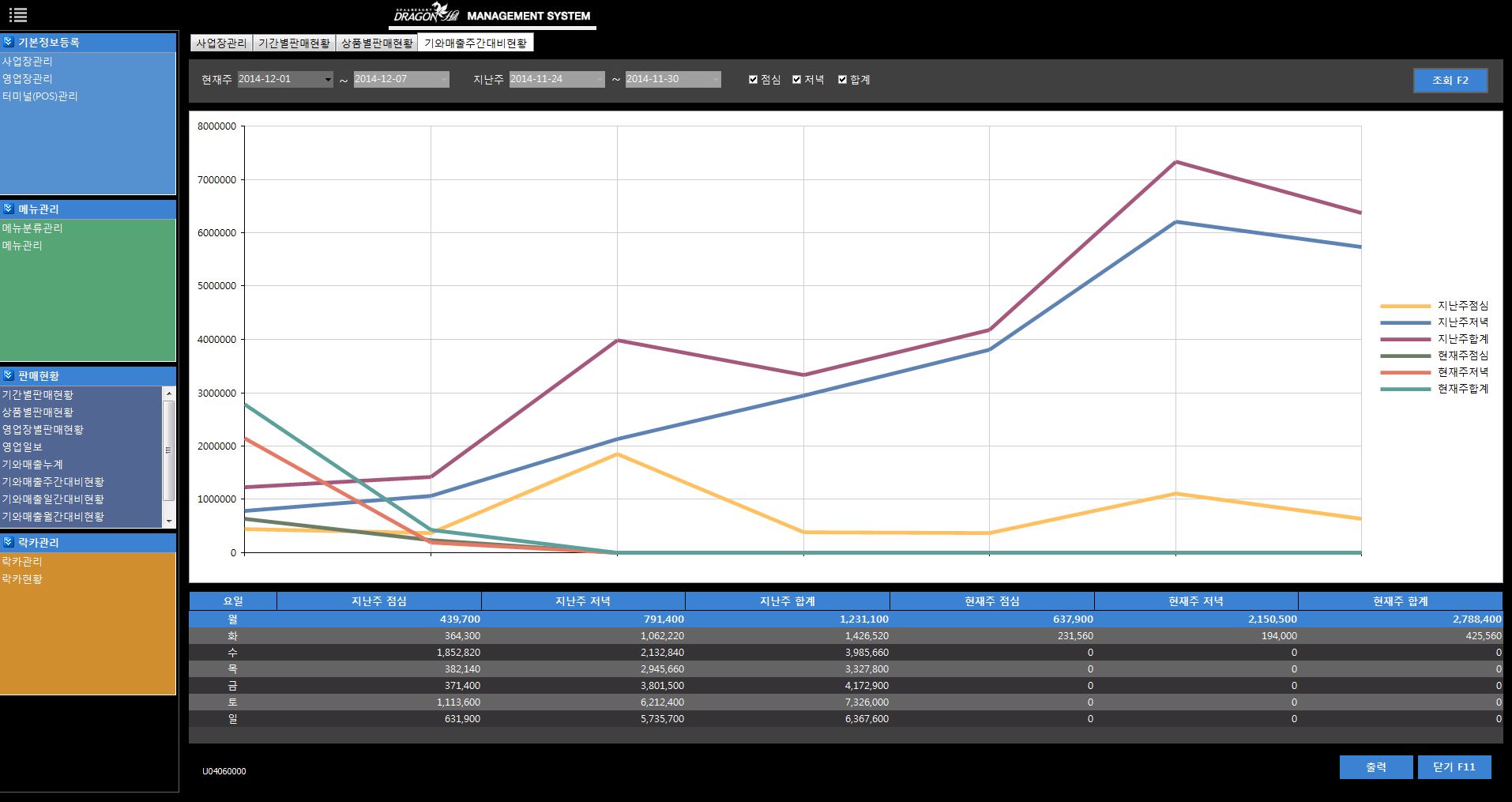Open the 지난주 2014-11-24 date dropdown
This screenshot has width=1512, height=802.
point(599,80)
